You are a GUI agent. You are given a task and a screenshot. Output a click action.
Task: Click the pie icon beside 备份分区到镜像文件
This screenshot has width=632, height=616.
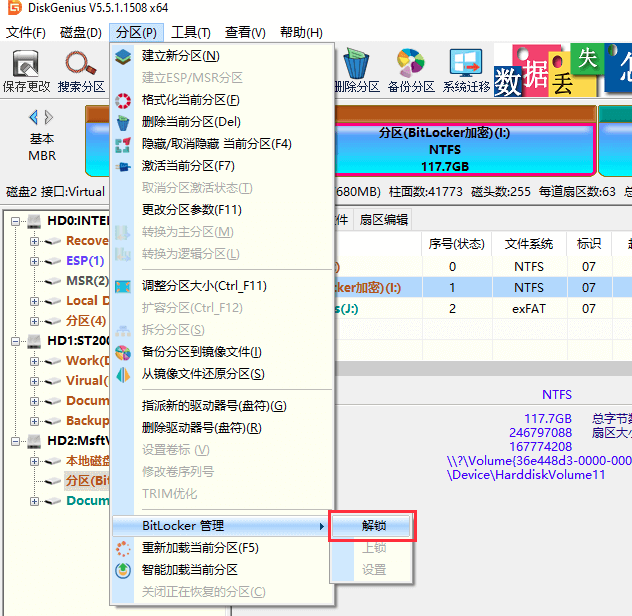coord(123,353)
